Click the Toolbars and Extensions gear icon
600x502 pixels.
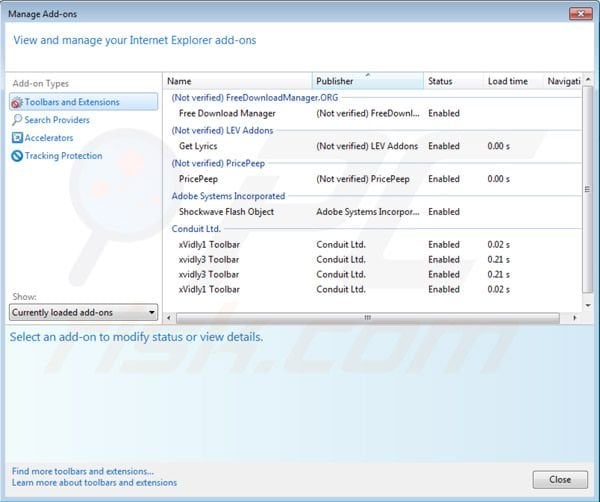click(x=17, y=103)
